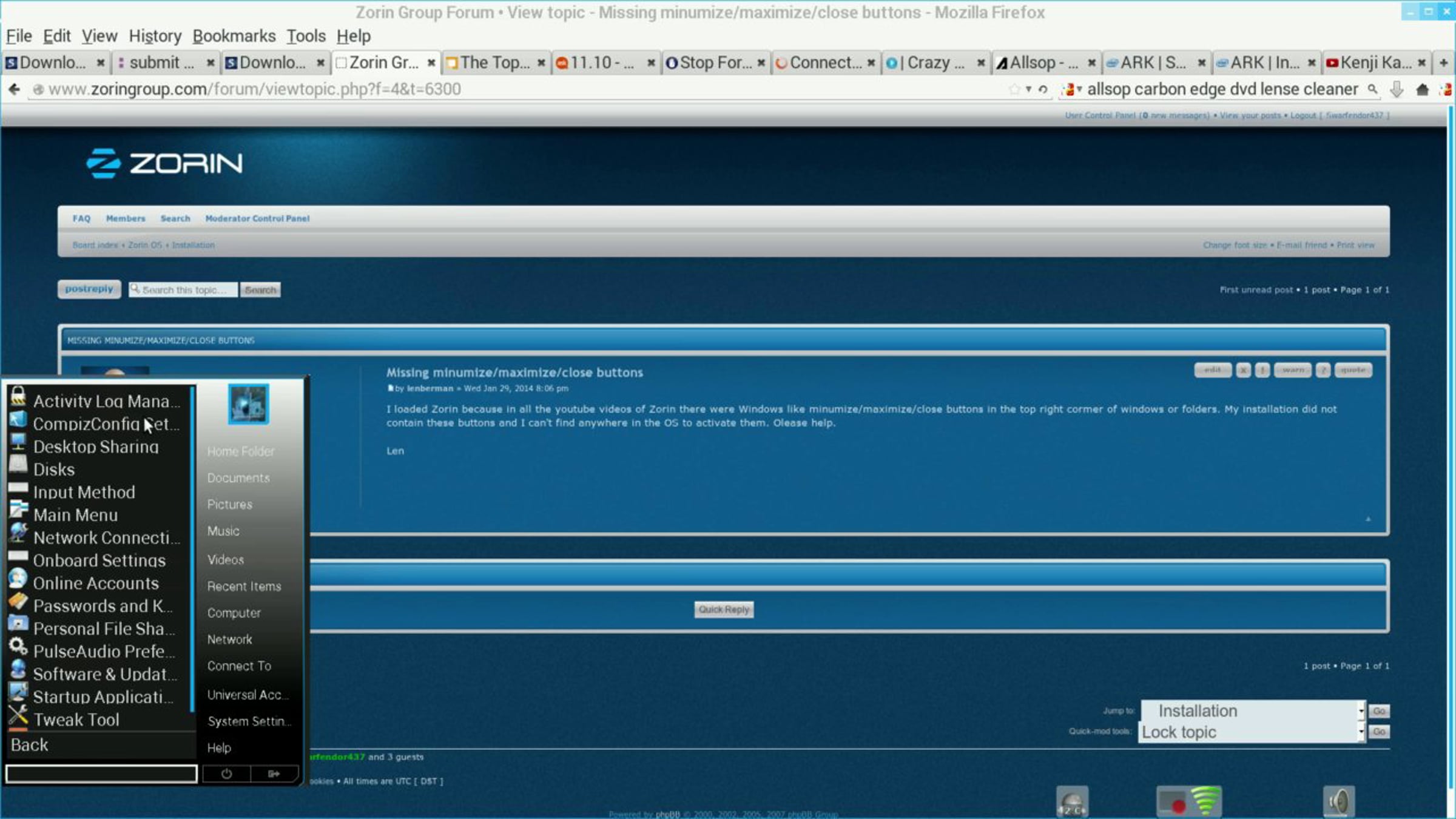
Task: Click the start menu search box
Action: [101, 773]
